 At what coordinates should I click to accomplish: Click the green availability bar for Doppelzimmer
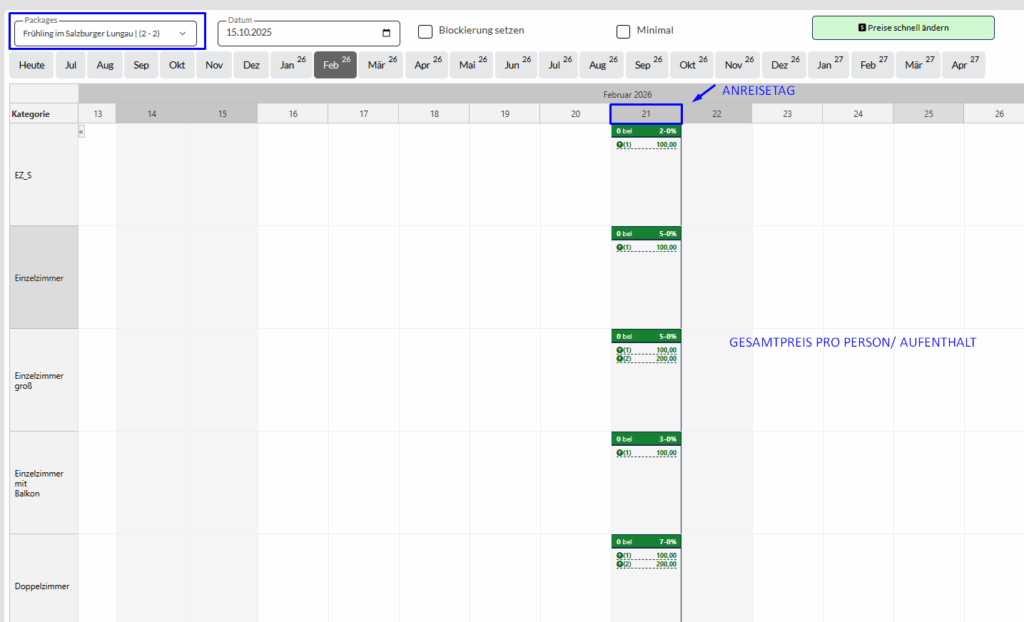646,541
